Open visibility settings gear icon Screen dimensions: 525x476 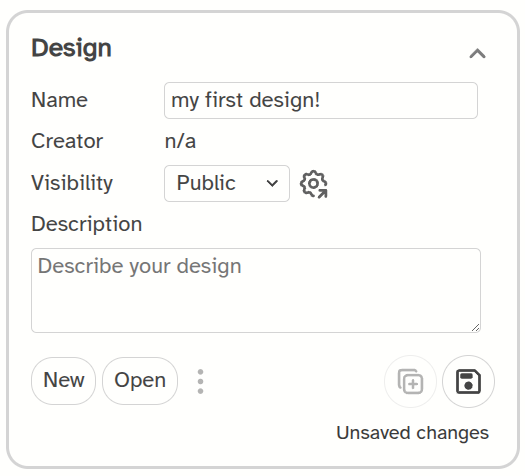(314, 184)
